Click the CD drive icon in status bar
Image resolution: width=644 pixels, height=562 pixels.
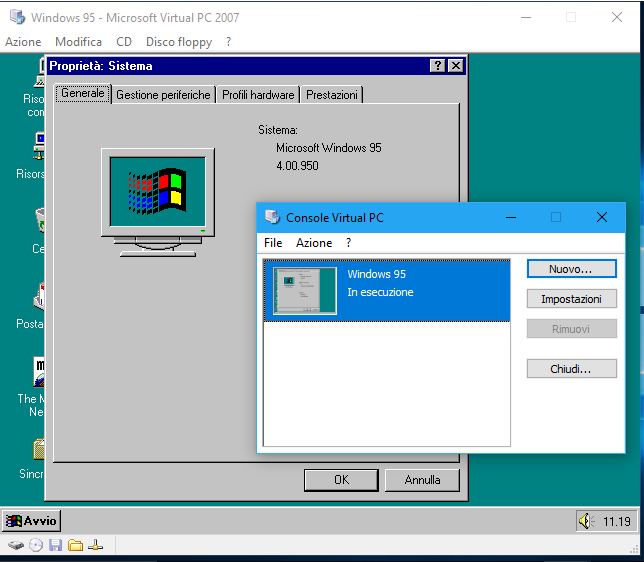click(36, 546)
